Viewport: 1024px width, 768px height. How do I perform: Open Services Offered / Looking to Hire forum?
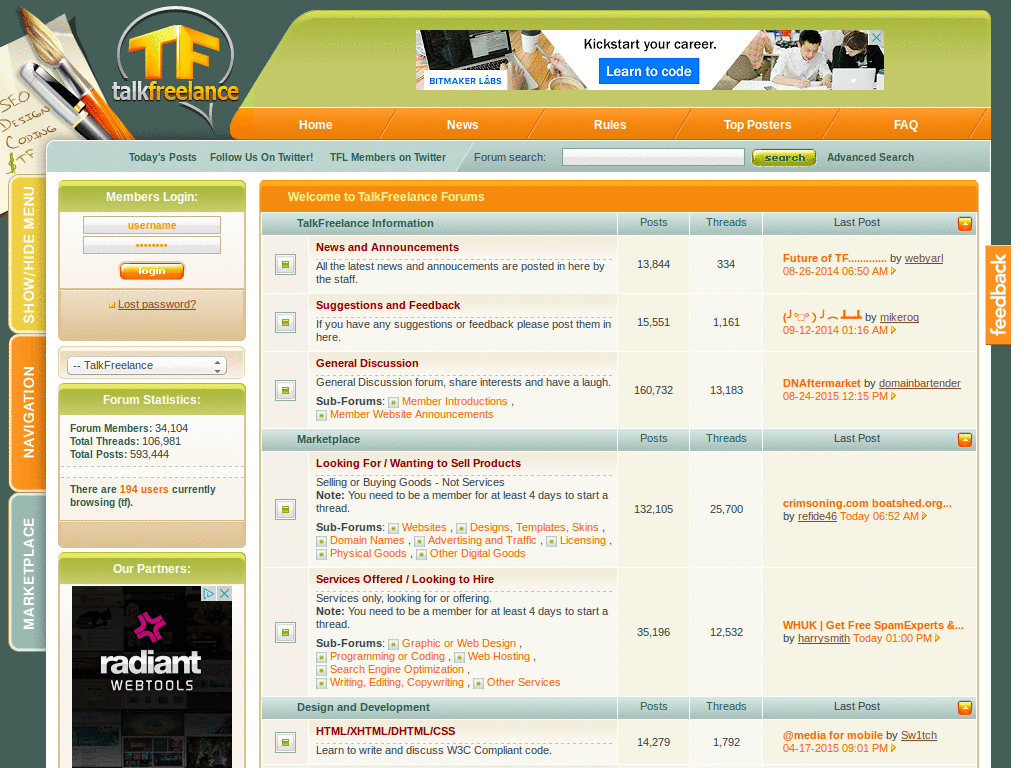click(405, 579)
